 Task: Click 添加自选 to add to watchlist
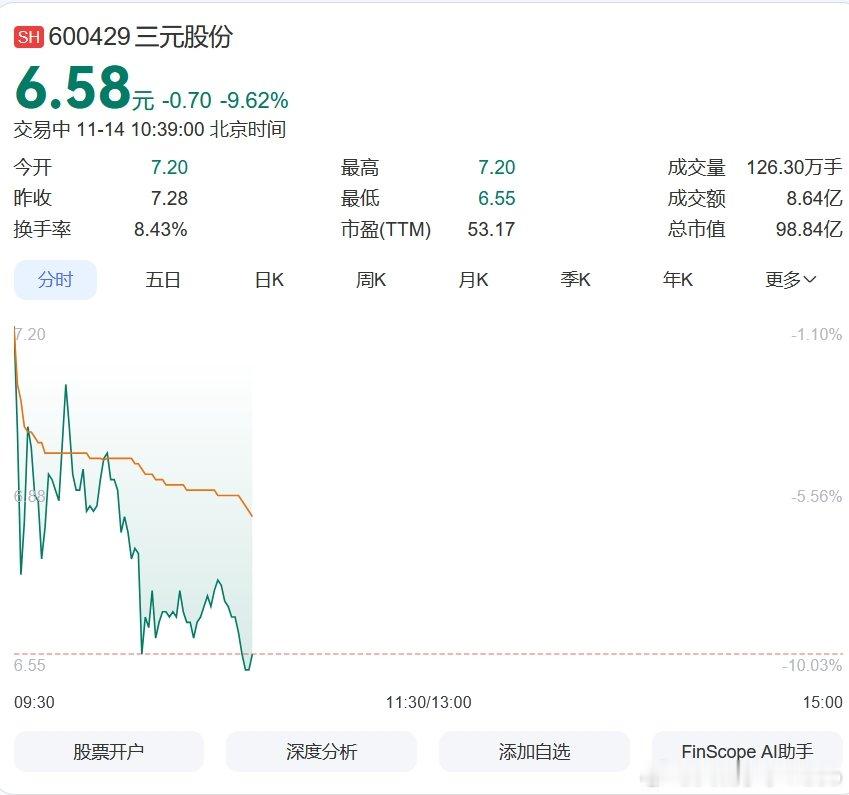tap(534, 752)
